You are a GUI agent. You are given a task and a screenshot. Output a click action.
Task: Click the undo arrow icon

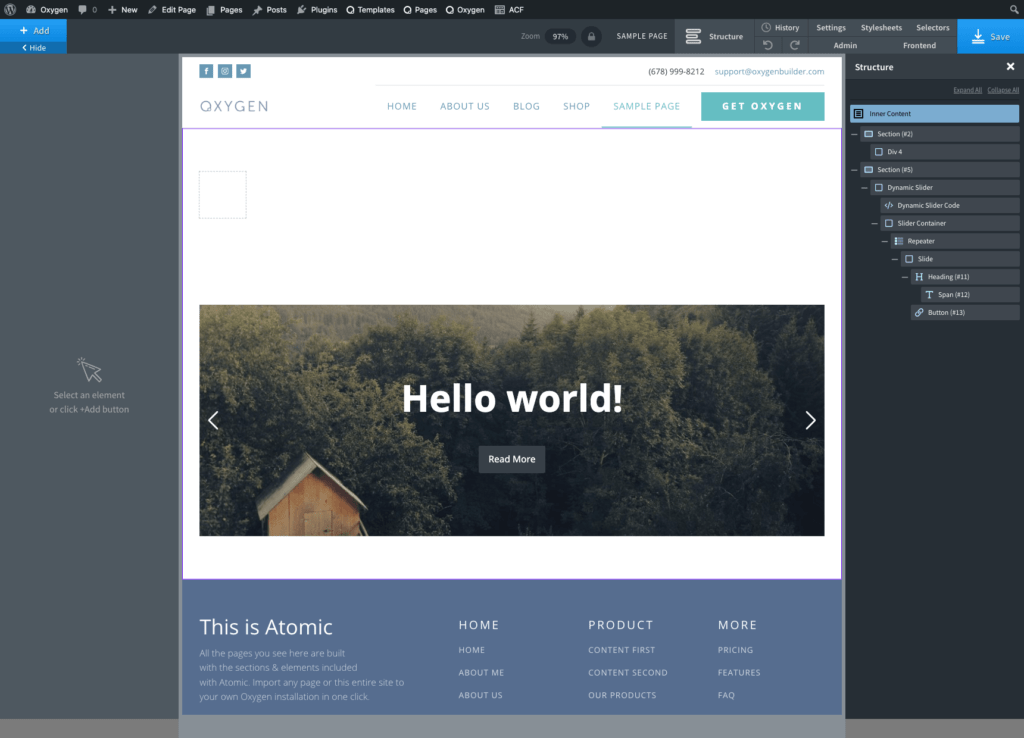[x=768, y=45]
